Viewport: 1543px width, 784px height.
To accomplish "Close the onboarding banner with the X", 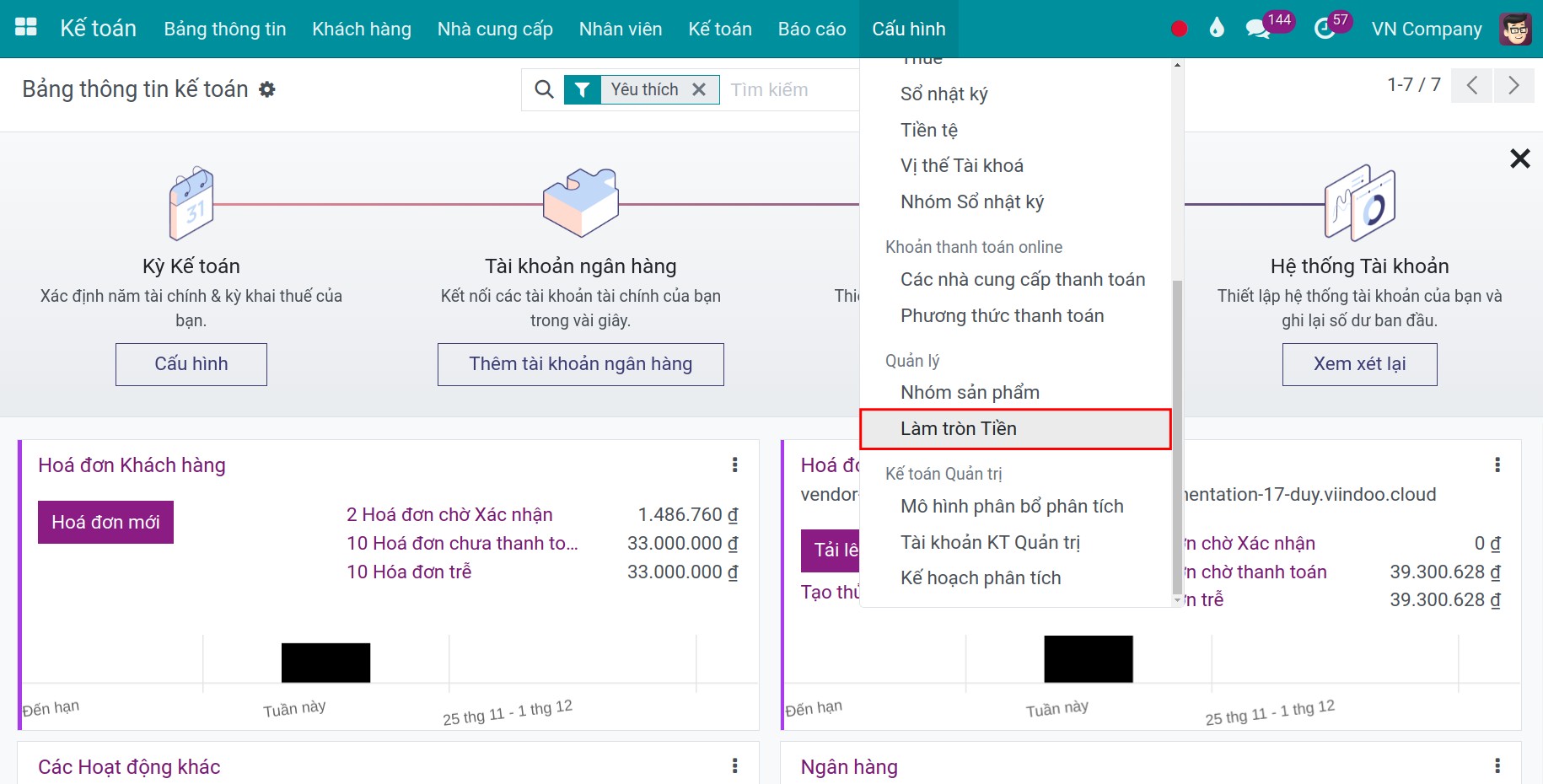I will coord(1519,158).
